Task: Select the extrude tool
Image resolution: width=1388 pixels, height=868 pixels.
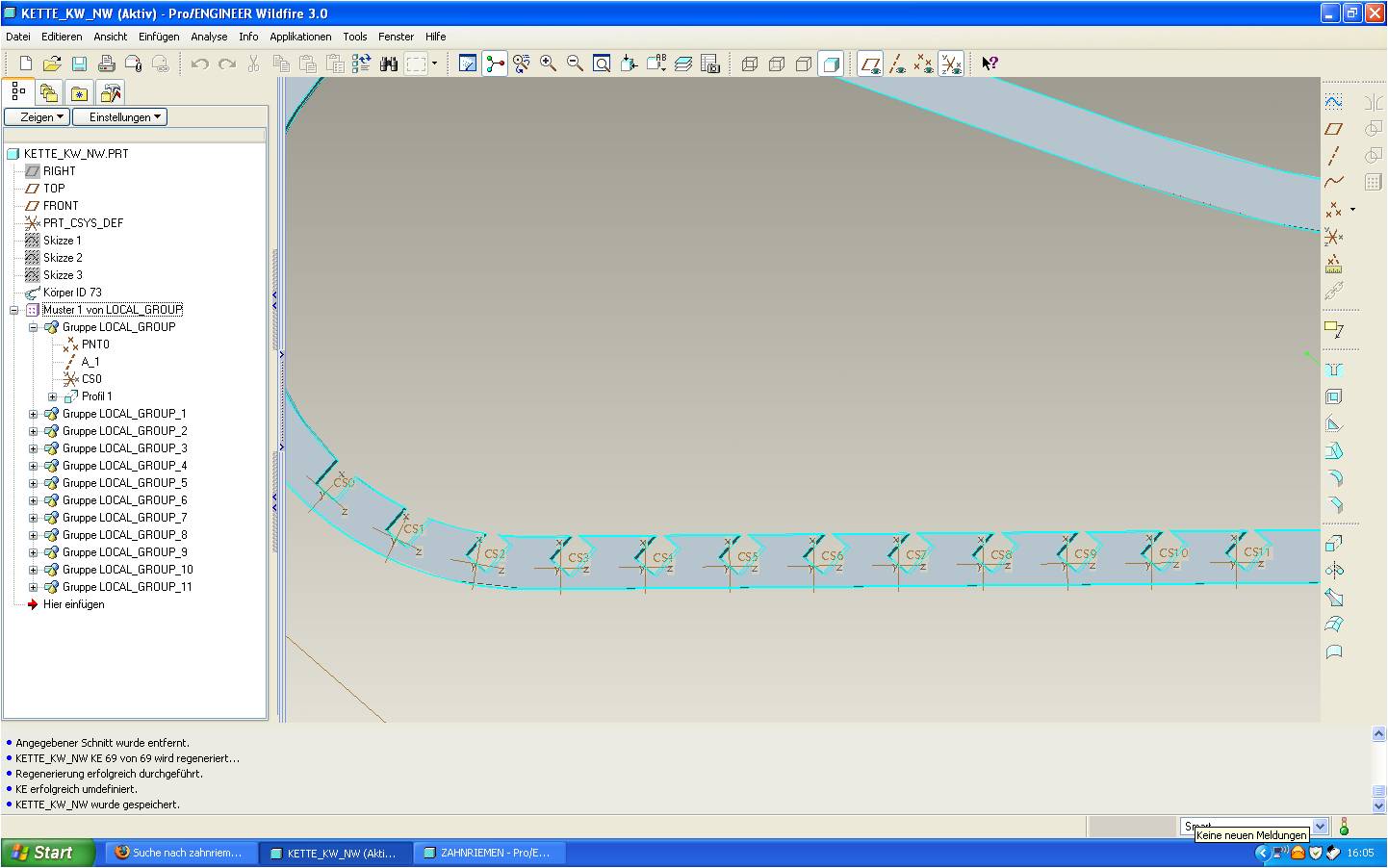Action: click(1333, 543)
